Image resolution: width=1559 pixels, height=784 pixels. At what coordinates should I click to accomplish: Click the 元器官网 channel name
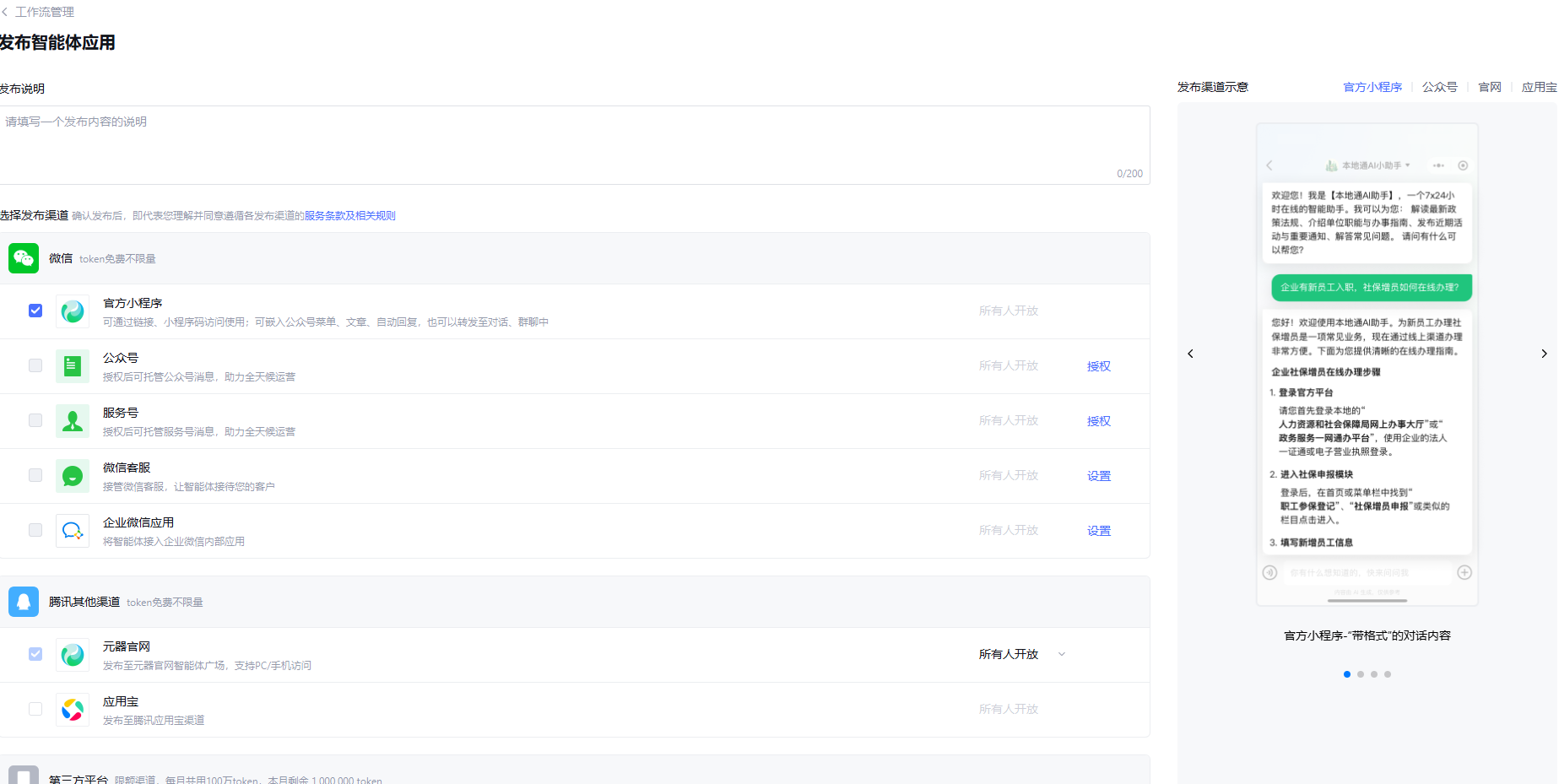[127, 646]
